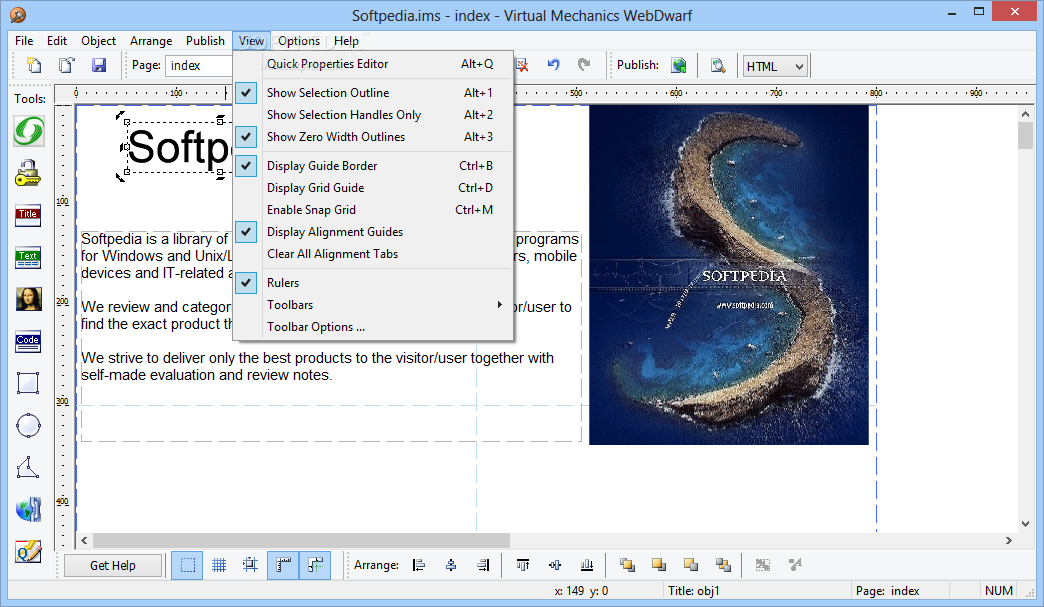This screenshot has width=1044, height=607.
Task: Open Quick Properties Editor
Action: coord(373,64)
